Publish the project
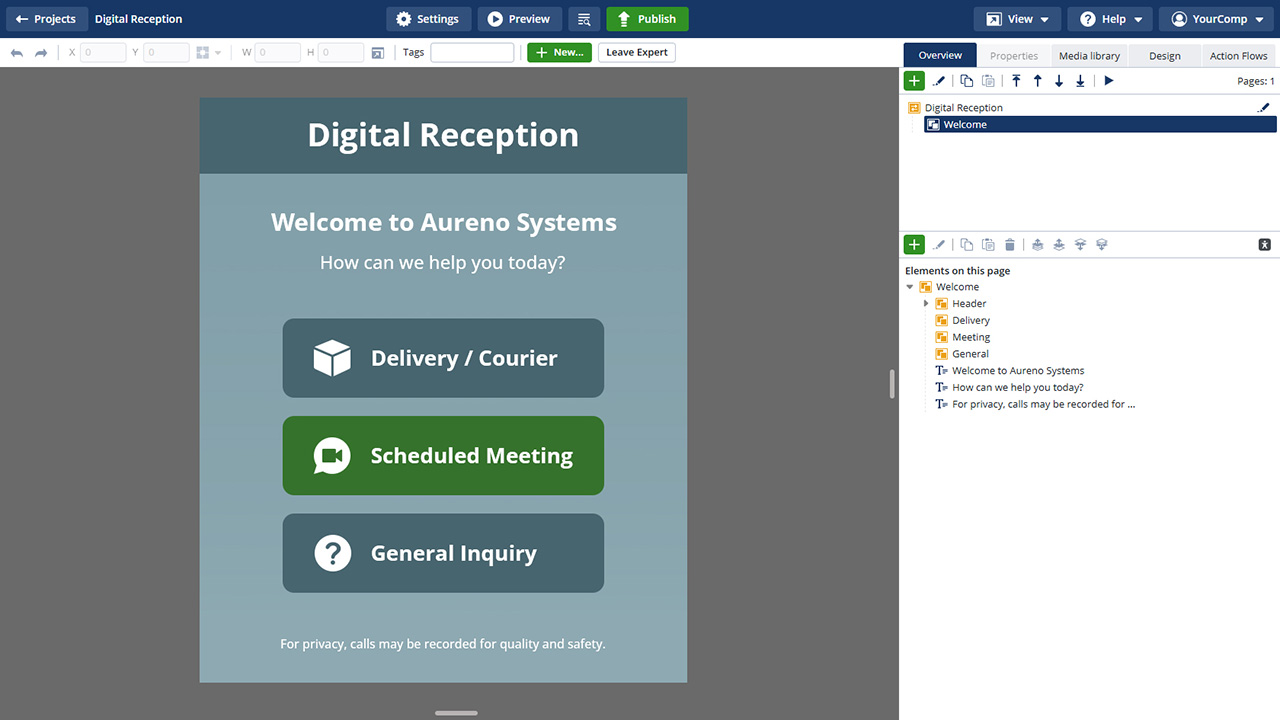This screenshot has height=720, width=1280. pos(647,18)
